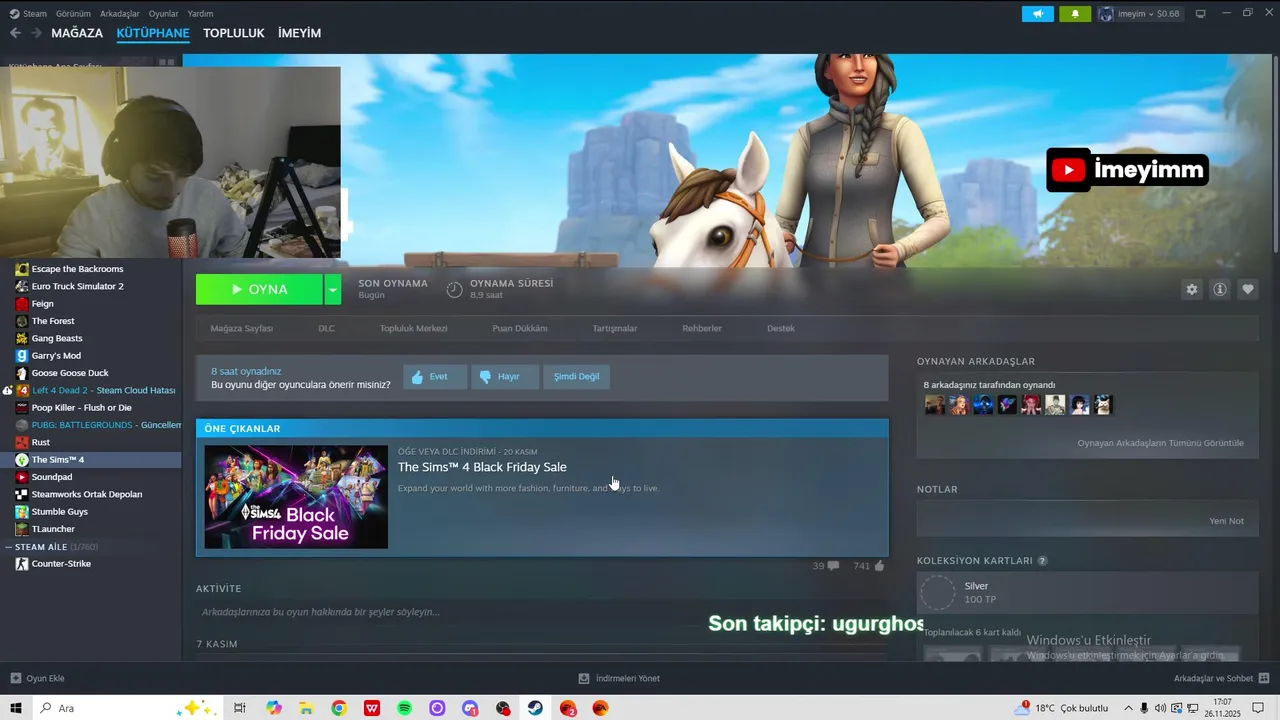Open Task View on taskbar
Image resolution: width=1280 pixels, height=720 pixels.
[x=240, y=708]
